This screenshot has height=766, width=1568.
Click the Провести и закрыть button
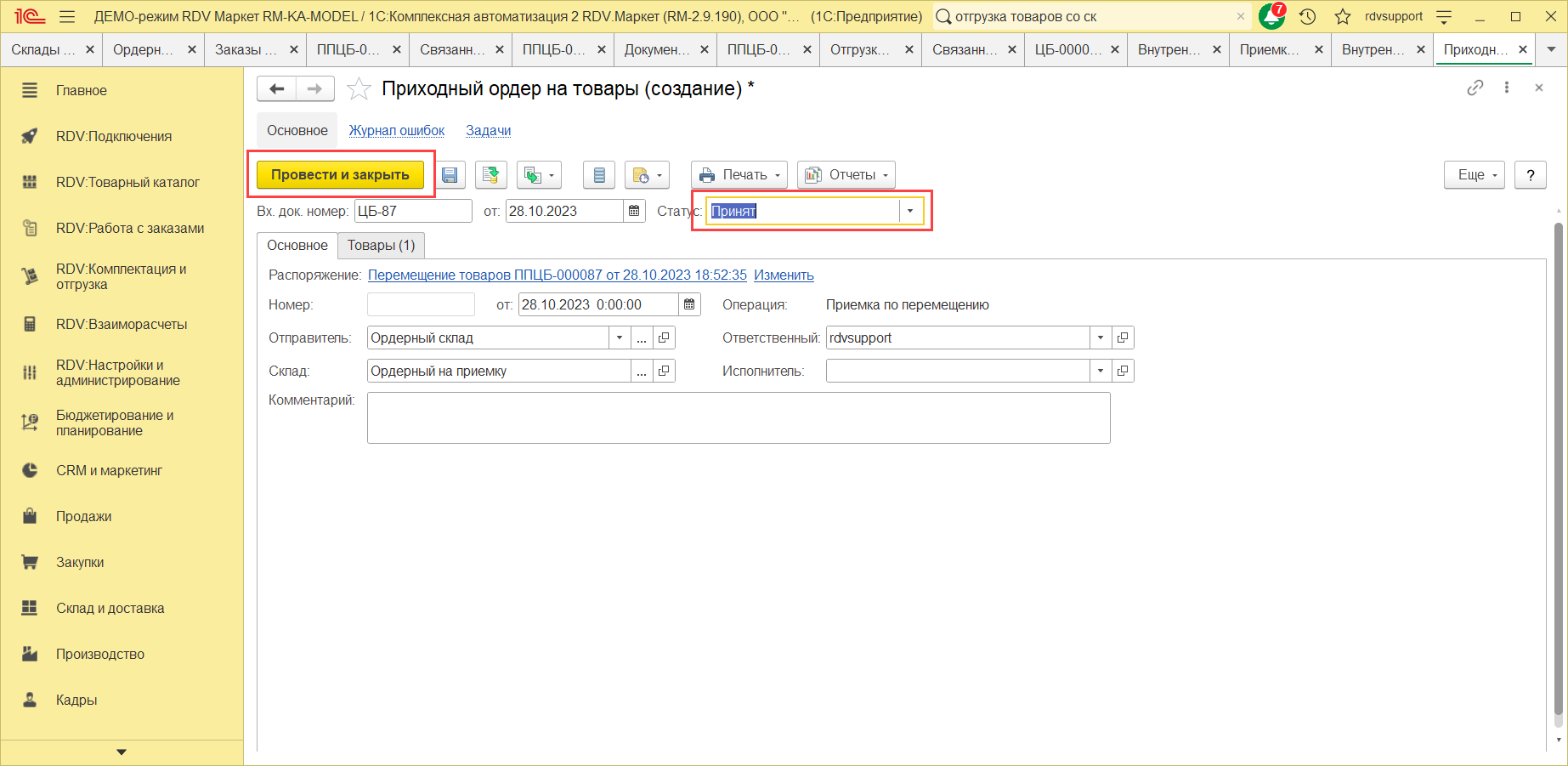pos(340,175)
